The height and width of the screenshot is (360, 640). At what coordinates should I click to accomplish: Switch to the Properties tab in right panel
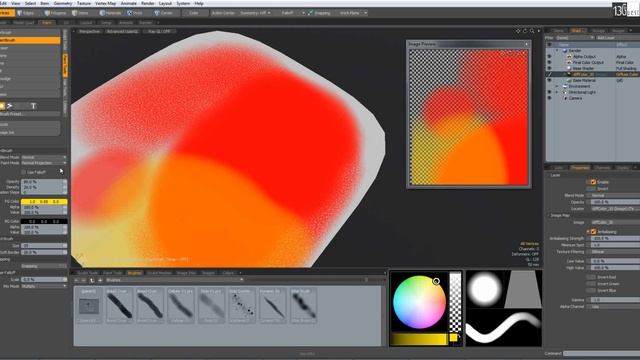(580, 168)
